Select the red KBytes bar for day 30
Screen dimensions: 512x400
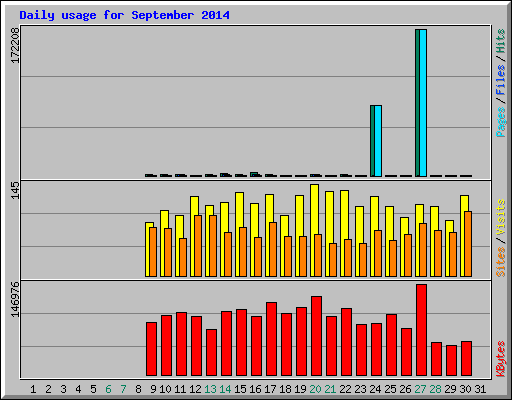tap(466, 359)
